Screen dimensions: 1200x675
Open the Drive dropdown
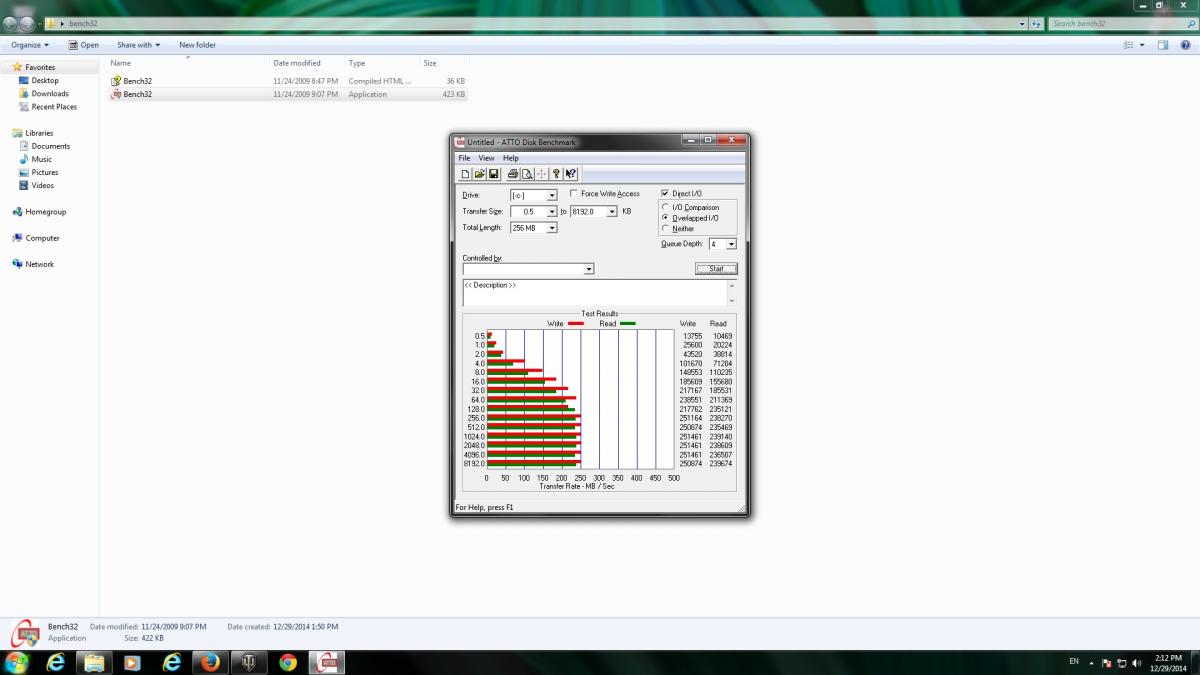552,196
